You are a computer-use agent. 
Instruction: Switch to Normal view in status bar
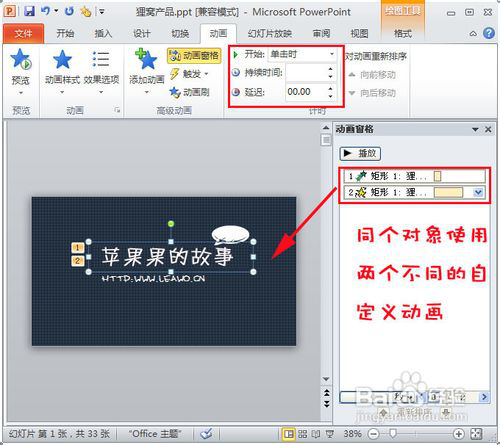289,434
